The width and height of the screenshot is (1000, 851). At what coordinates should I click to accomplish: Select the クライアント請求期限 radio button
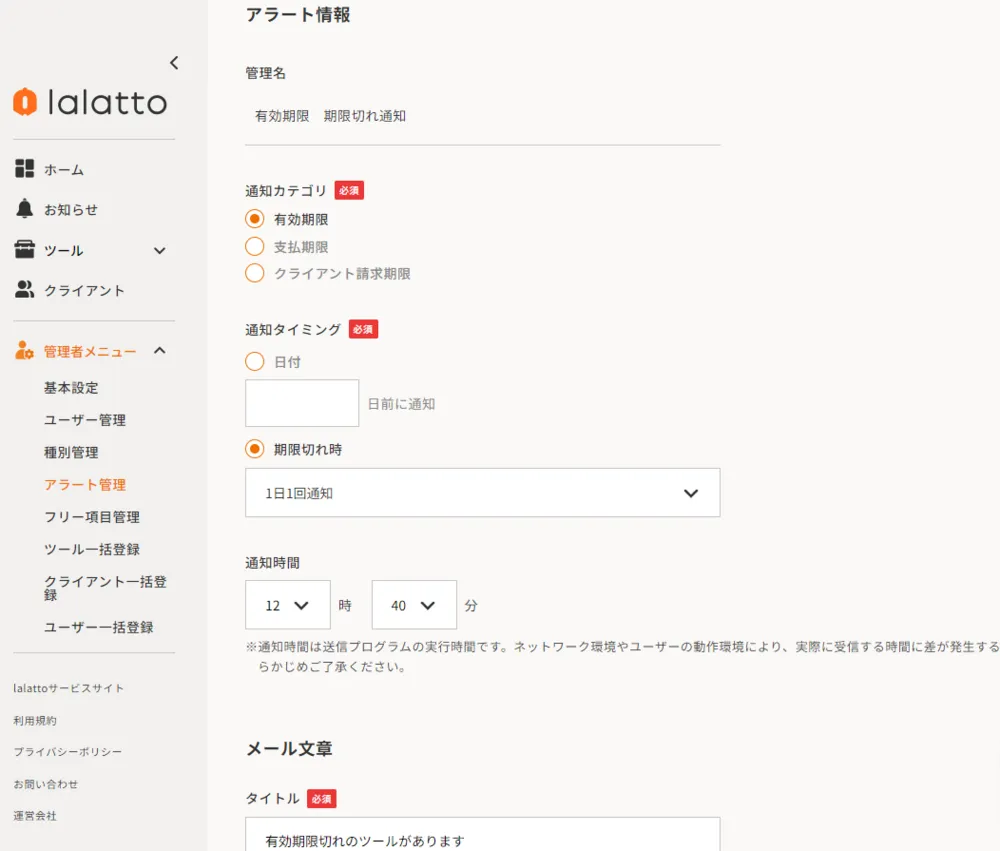point(254,273)
